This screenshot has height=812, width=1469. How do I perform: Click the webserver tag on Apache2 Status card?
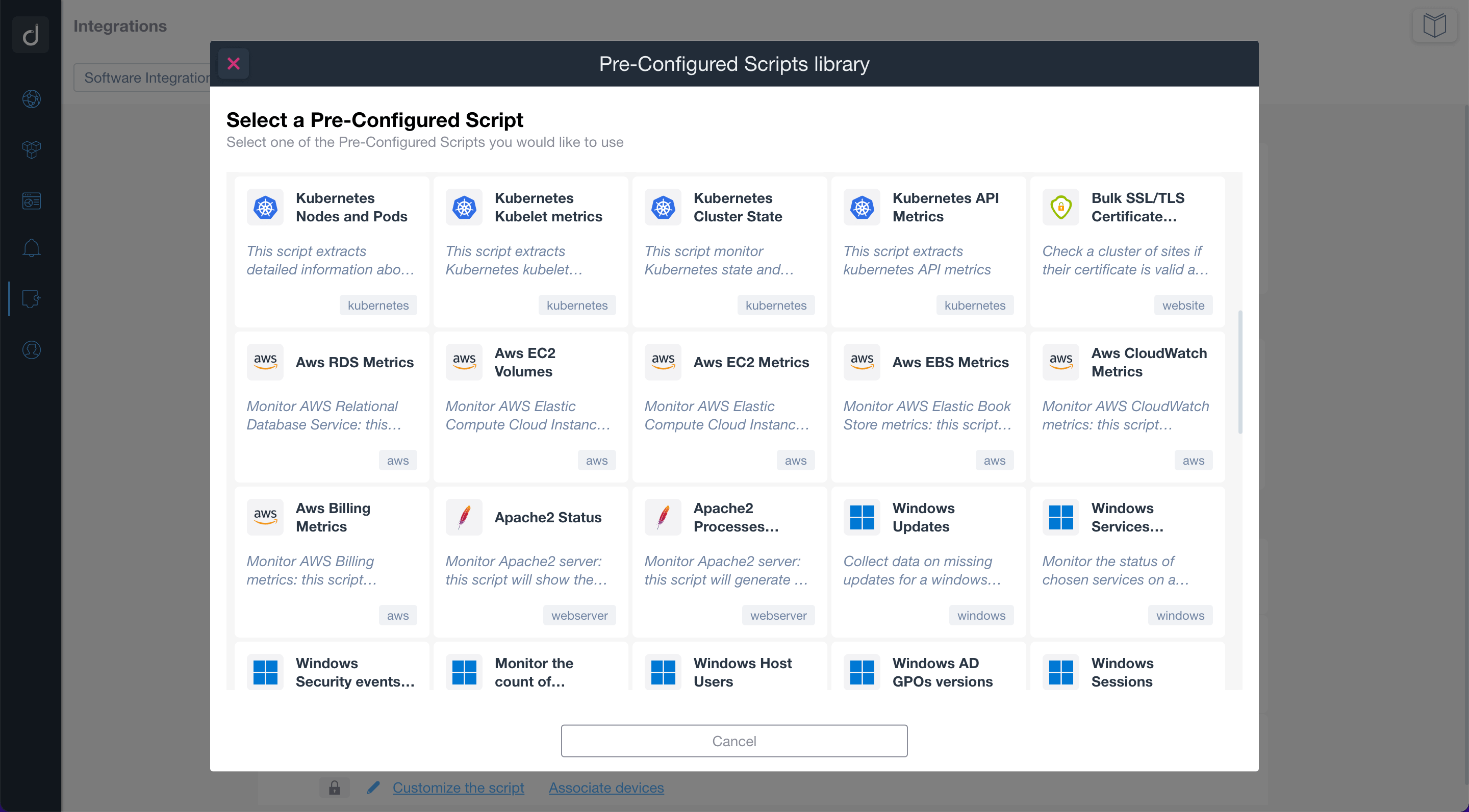pyautogui.click(x=579, y=615)
